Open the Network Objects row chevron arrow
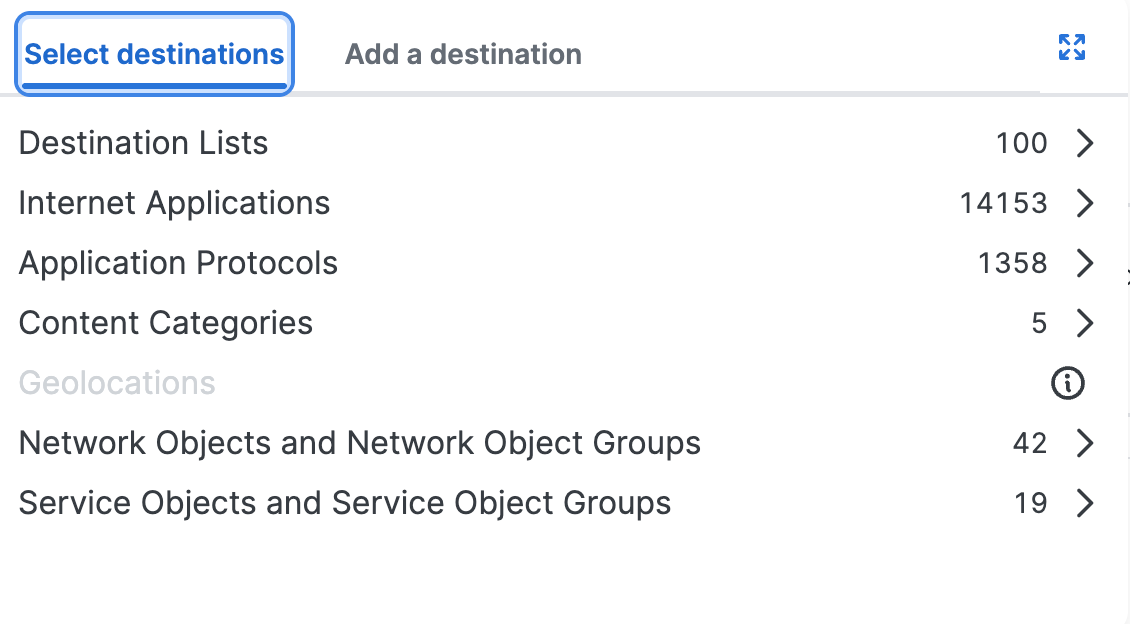The height and width of the screenshot is (624, 1130). coord(1085,443)
